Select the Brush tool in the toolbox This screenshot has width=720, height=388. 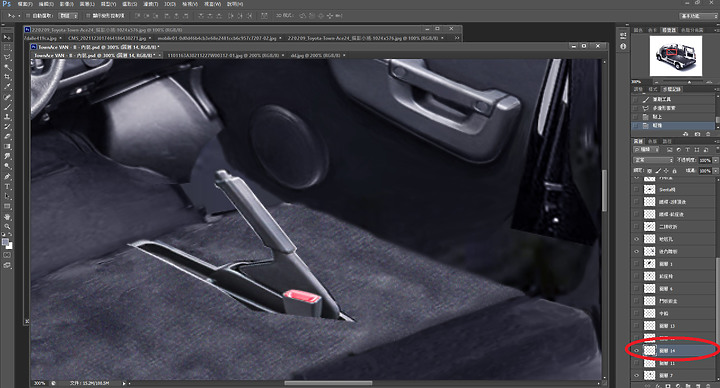point(7,107)
